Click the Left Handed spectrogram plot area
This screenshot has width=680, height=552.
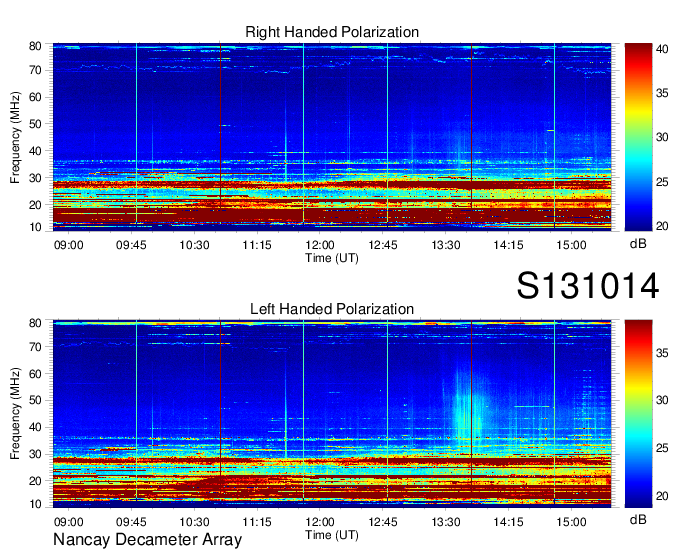click(x=332, y=414)
